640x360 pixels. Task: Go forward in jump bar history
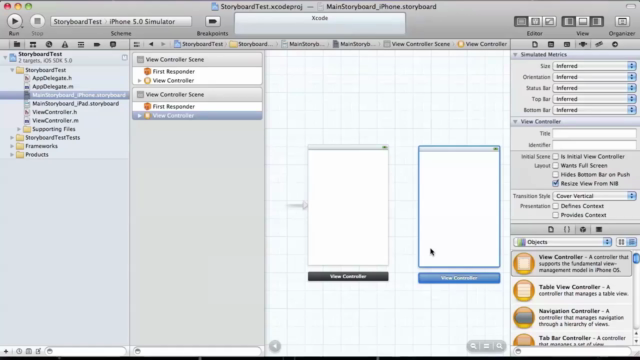[x=163, y=44]
